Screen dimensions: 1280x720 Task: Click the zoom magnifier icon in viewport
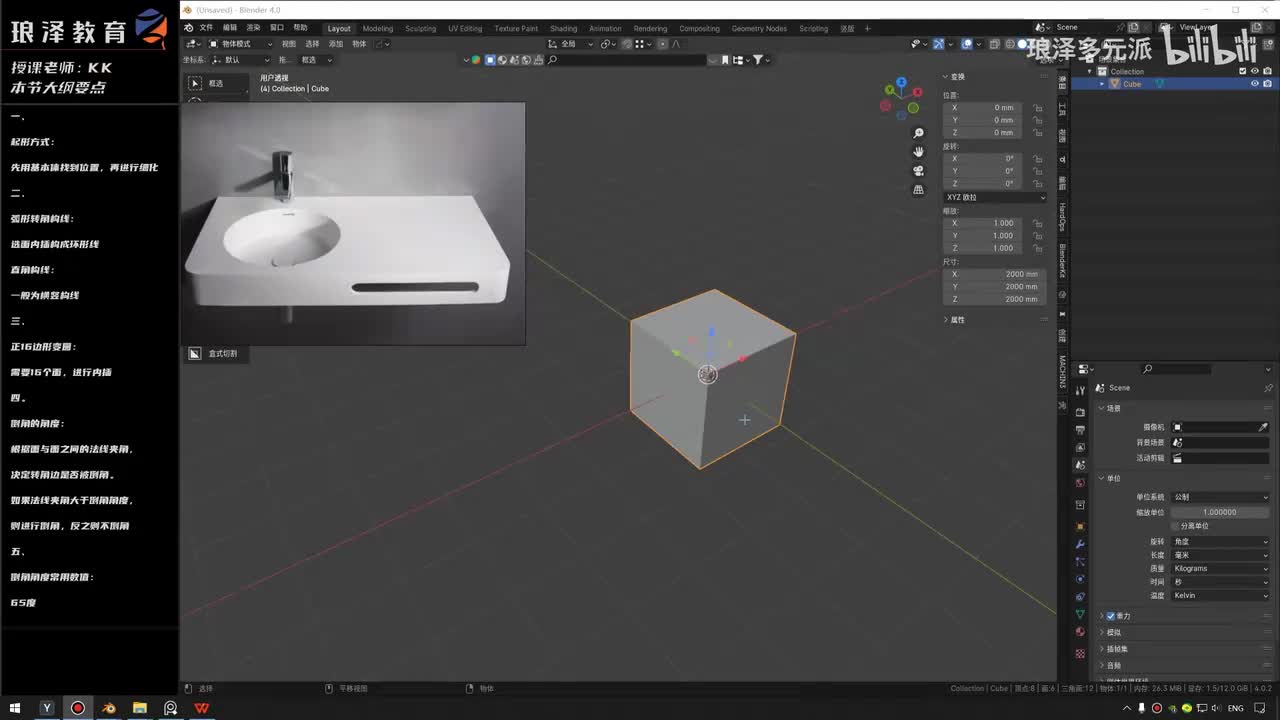(918, 133)
